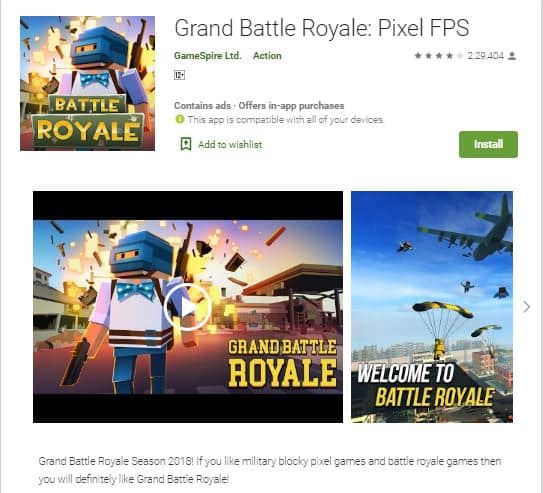Image resolution: width=543 pixels, height=493 pixels.
Task: Open the GameSpire Ltd. developer page
Action: coord(207,56)
